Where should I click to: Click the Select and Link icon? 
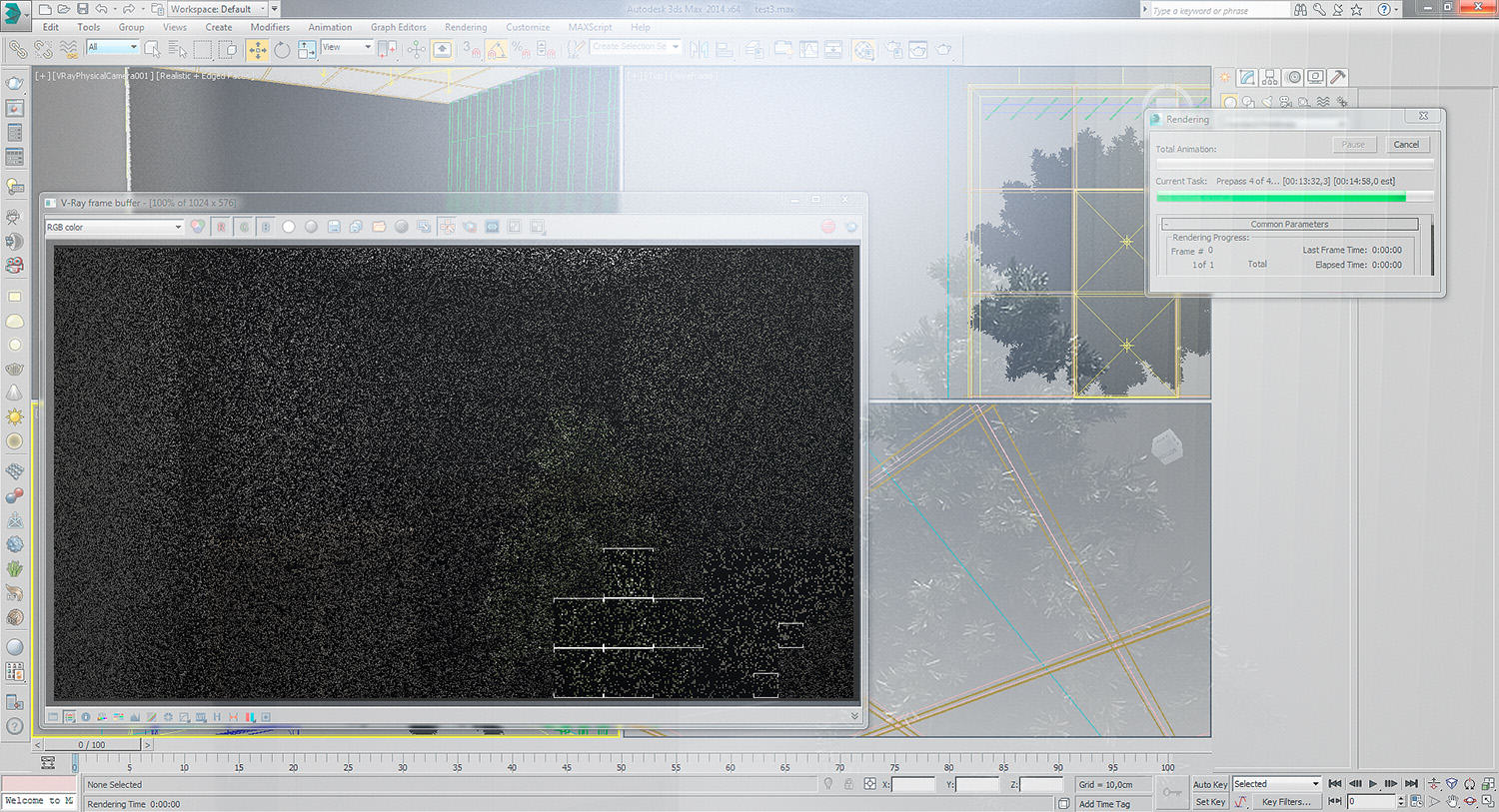click(18, 49)
